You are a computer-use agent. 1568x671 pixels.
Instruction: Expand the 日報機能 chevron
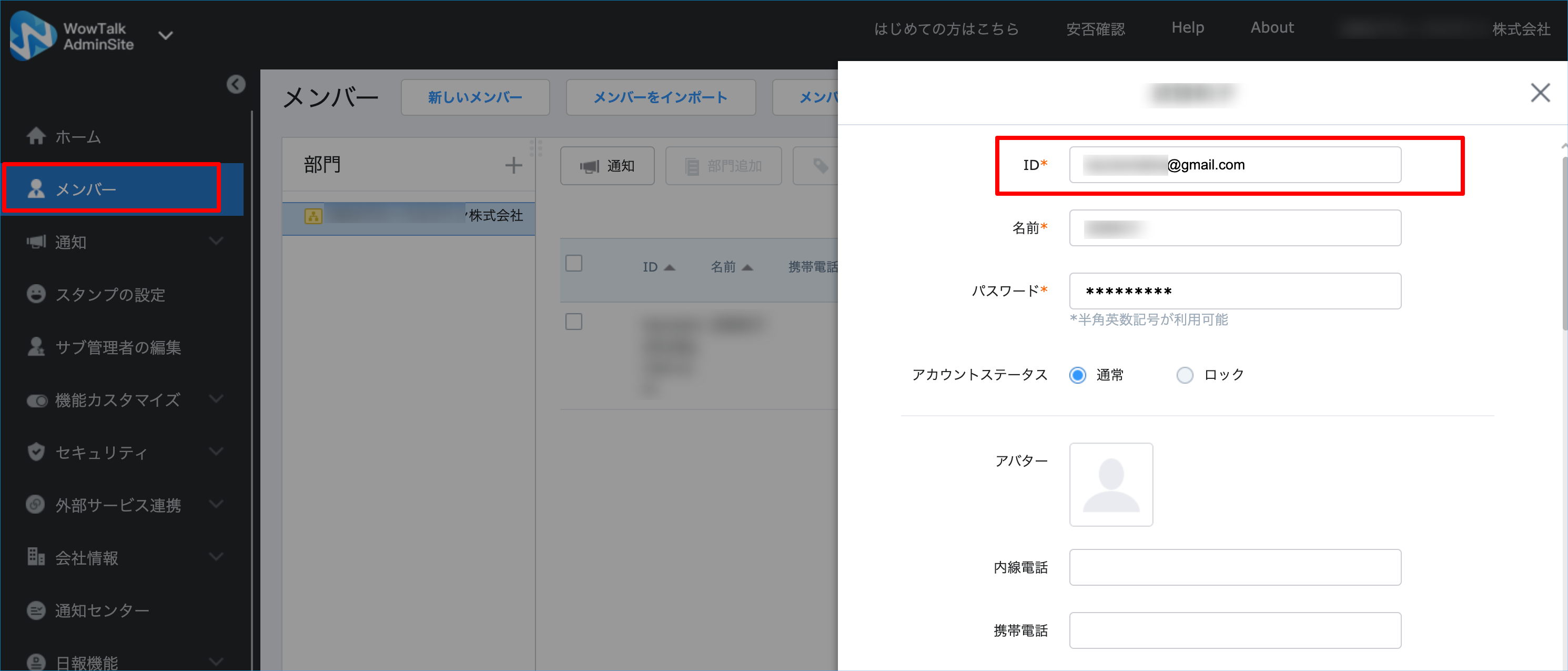[x=216, y=661]
